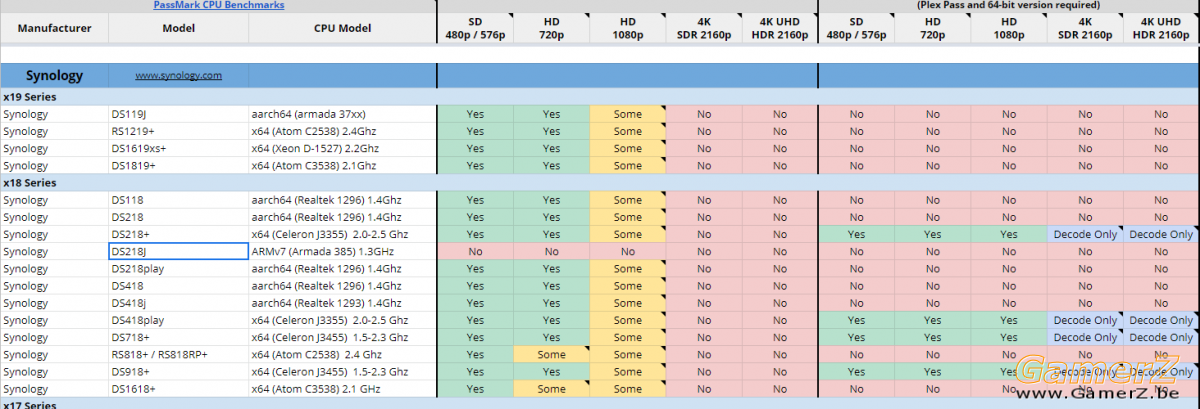Select the Celeron J3455 CPU cell for DS918+
Screen dimensions: 1200x409
[342, 371]
